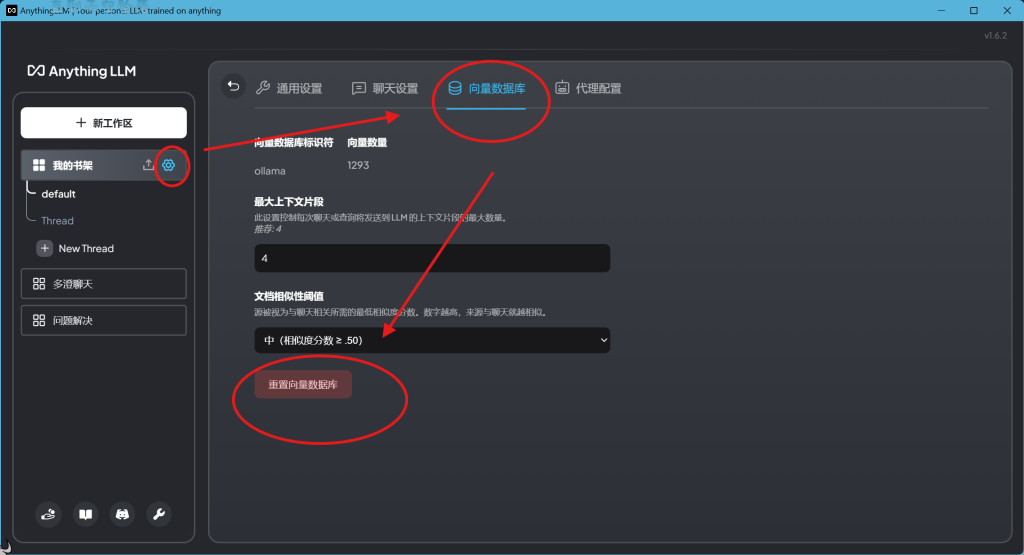Close the AnythingLLM window
The image size is (1024, 555).
pos(1007,10)
